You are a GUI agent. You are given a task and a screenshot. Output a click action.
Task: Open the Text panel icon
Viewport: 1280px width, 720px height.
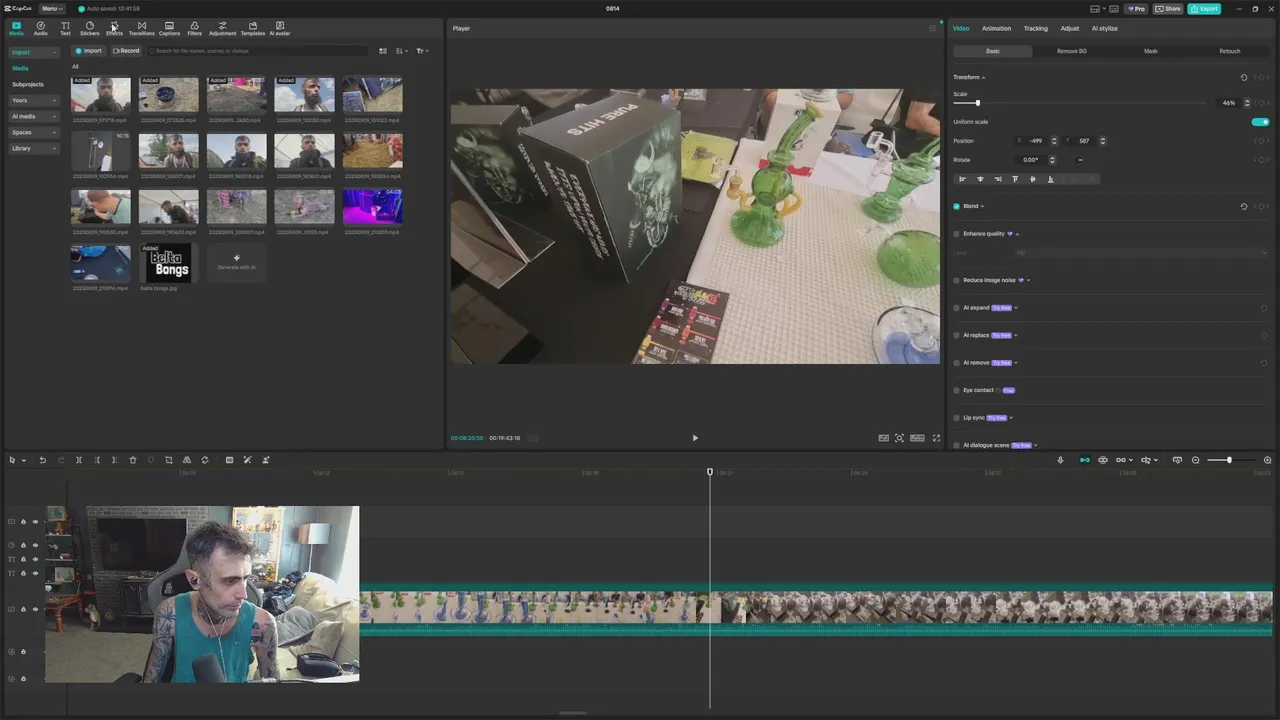pos(65,28)
